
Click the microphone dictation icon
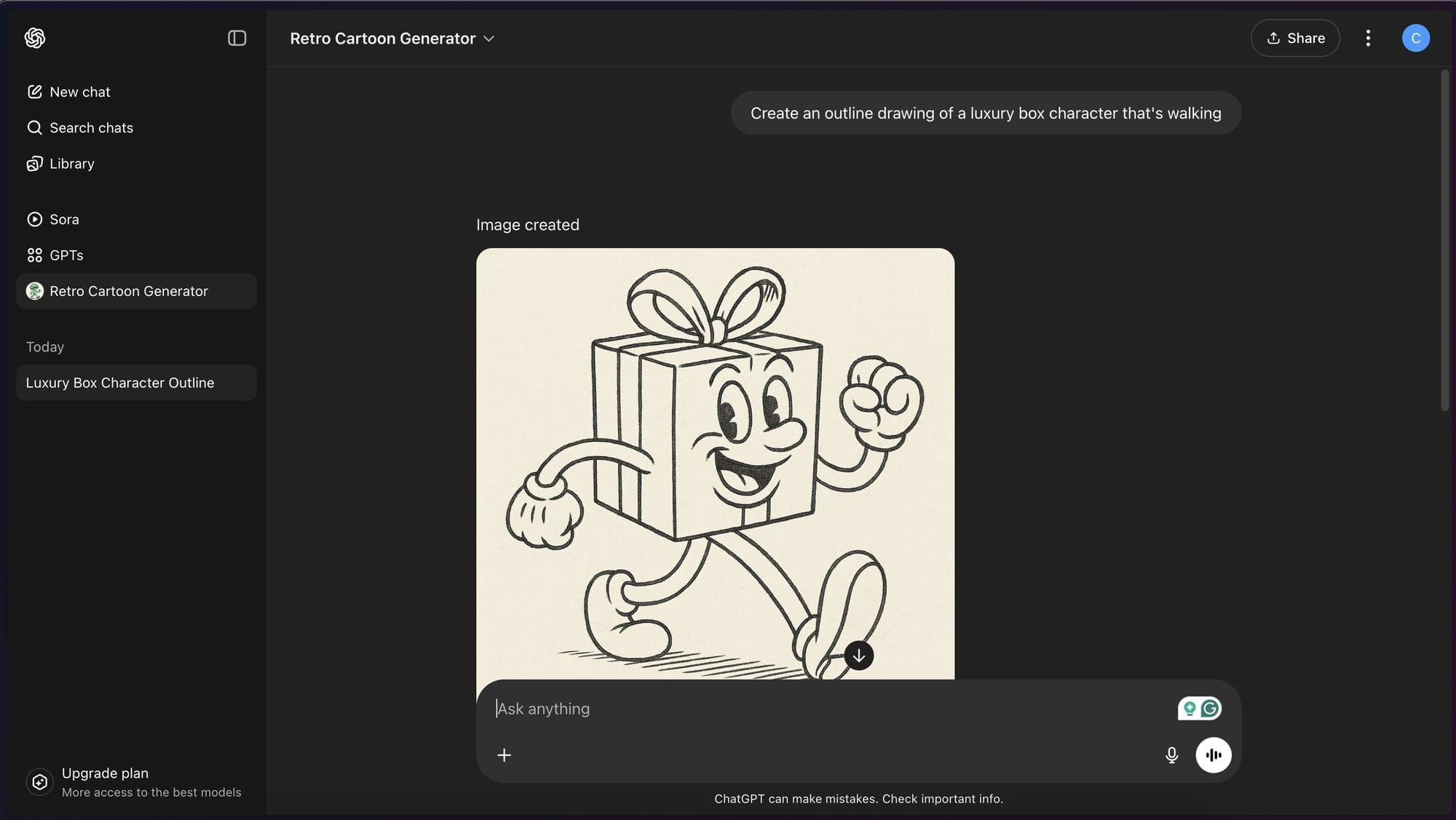point(1171,755)
